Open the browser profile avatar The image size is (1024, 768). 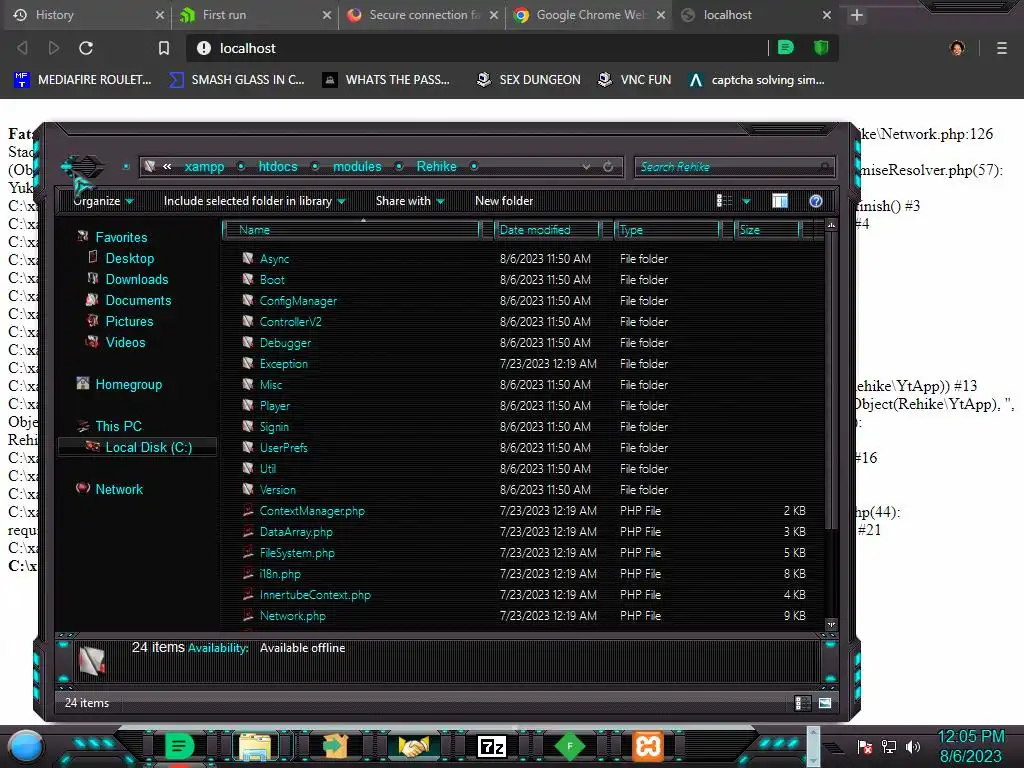957,48
